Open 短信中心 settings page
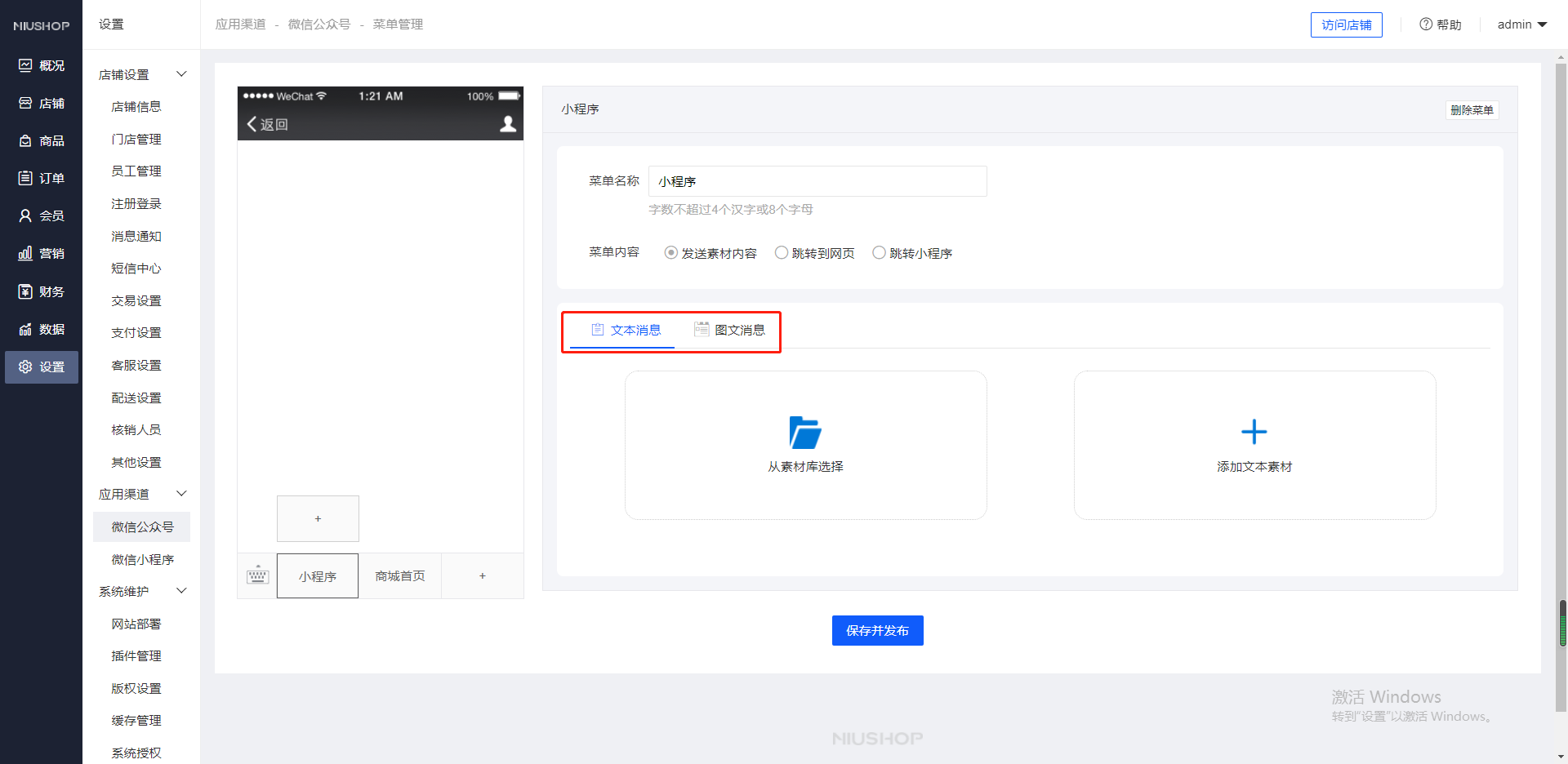 [136, 269]
